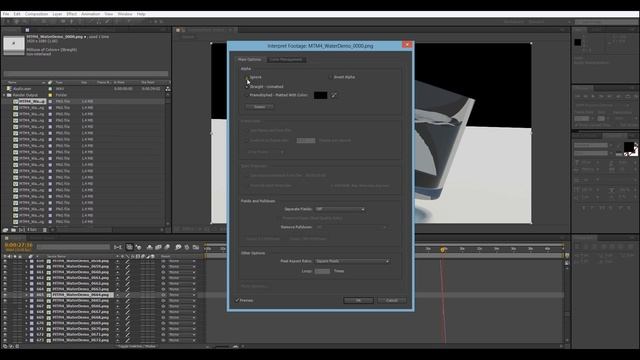Select Straight - Unmatted alpha option
Screen dimensions: 640x360
tap(247, 87)
